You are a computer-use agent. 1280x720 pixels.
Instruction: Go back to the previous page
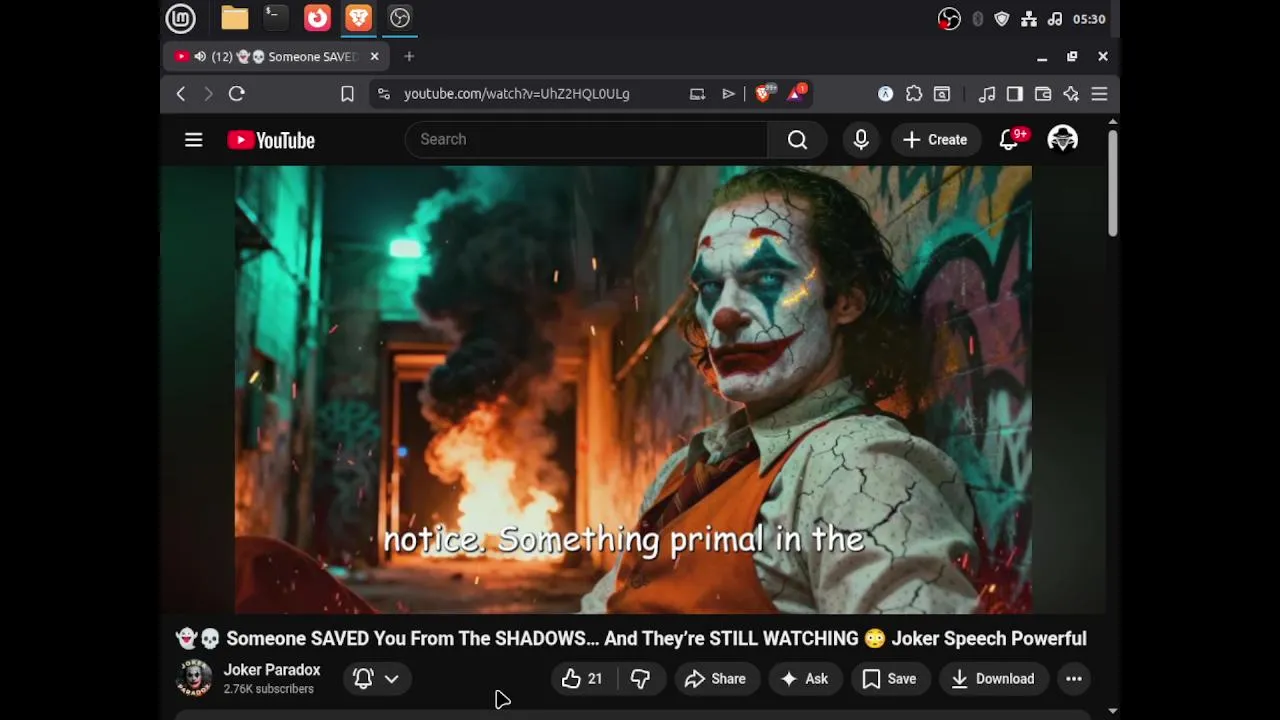tap(181, 94)
